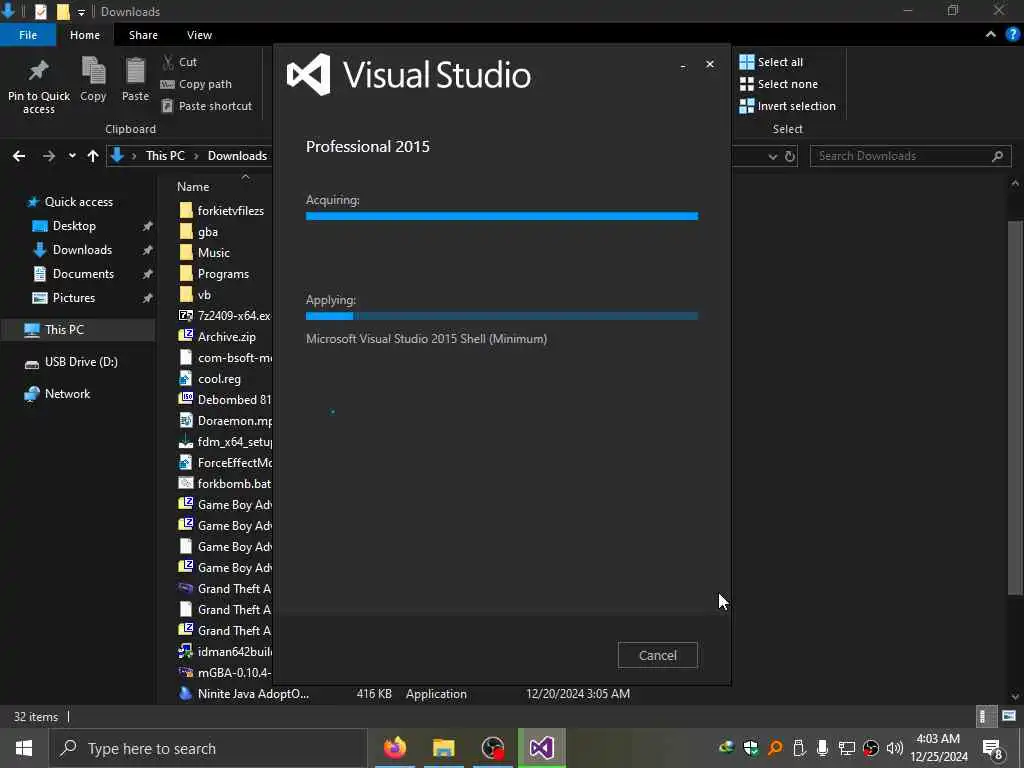Select Quick access in navigation pane
Screen dimensions: 1024x768
78,202
